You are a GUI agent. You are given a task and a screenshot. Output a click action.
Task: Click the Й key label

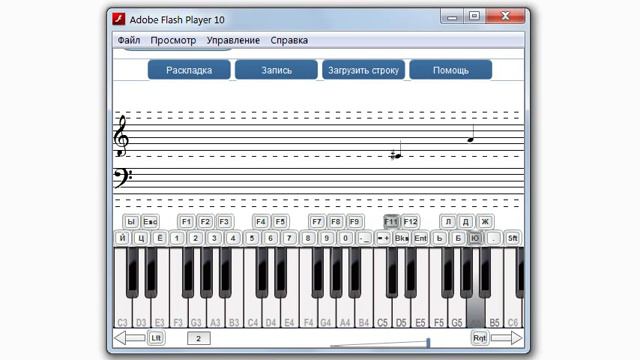pyautogui.click(x=122, y=238)
